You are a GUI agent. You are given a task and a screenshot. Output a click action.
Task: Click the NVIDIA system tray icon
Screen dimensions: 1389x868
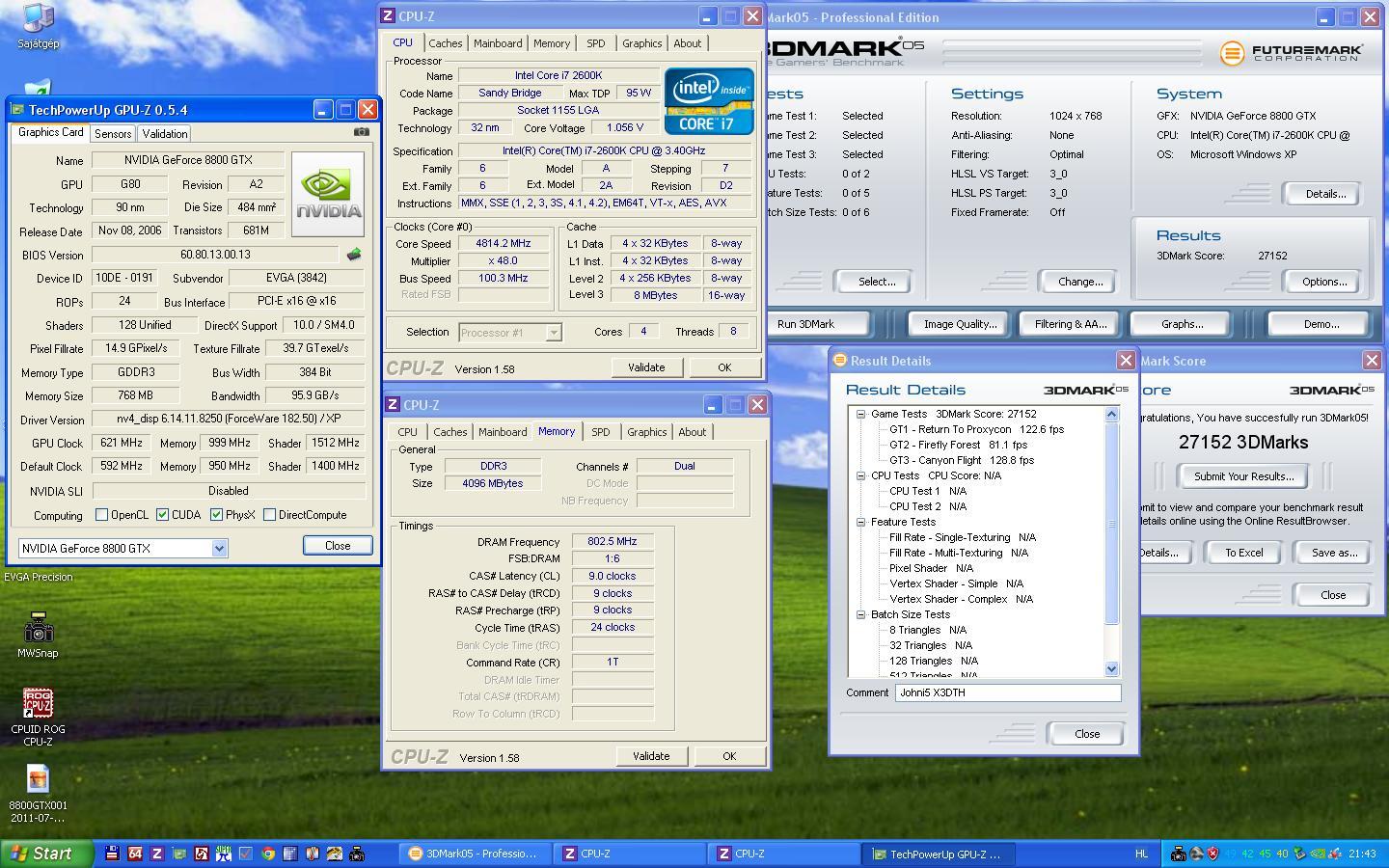1318,854
